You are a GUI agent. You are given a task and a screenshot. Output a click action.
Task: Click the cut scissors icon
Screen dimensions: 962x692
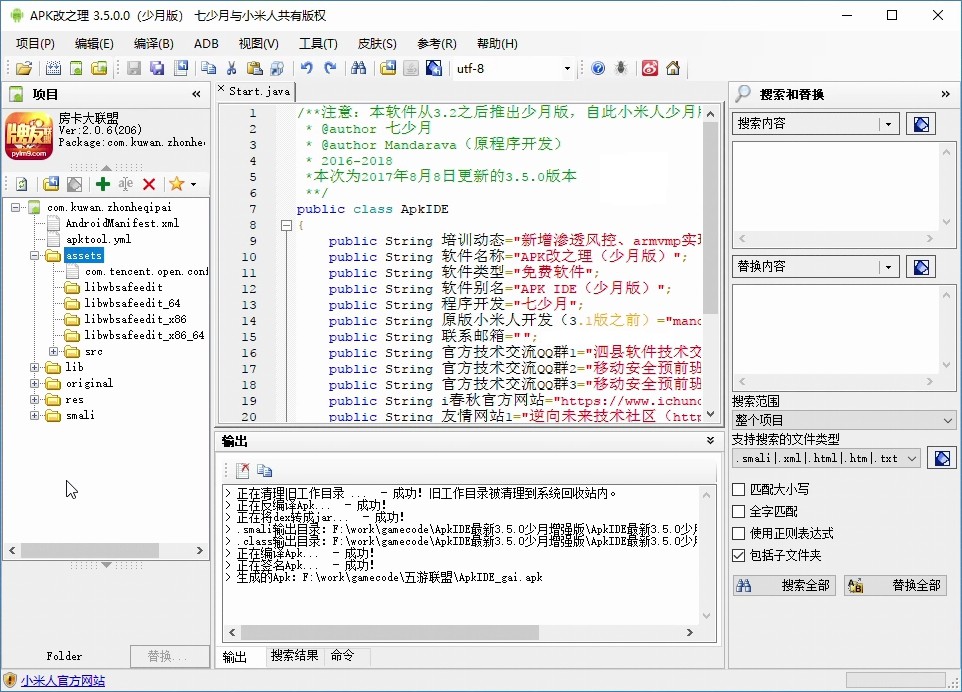(x=231, y=68)
